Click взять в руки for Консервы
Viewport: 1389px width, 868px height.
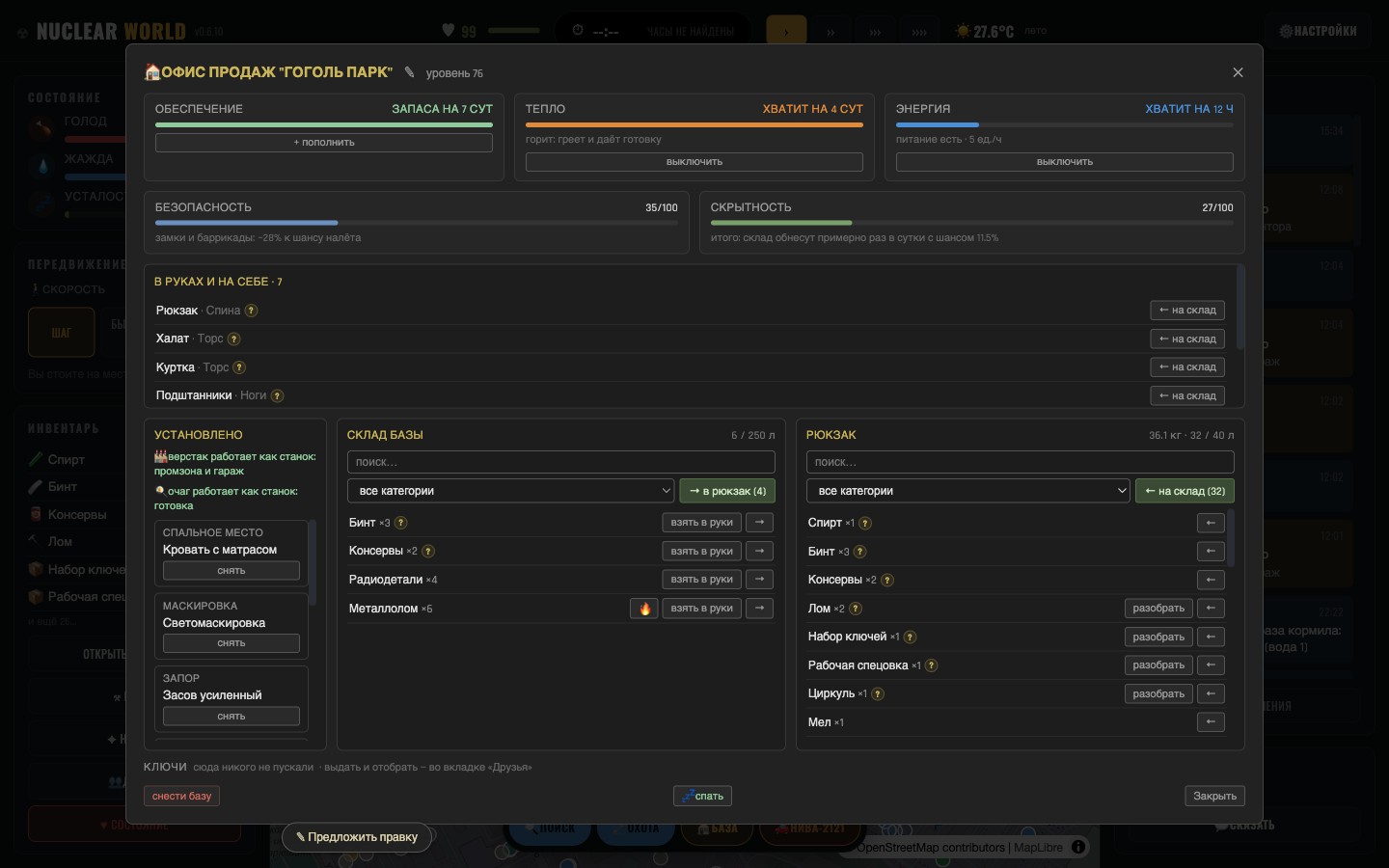702,552
